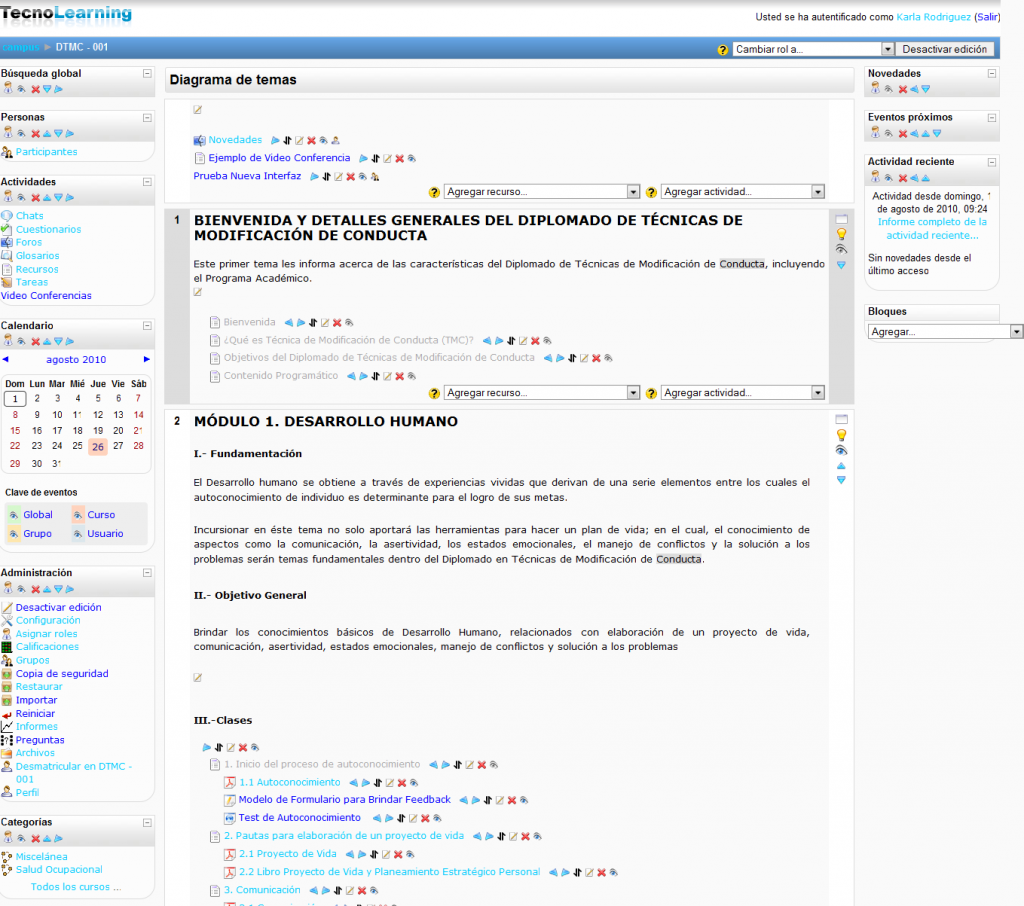This screenshot has width=1024, height=906.
Task: Highlight topic 2 using the lightbulb icon
Action: point(841,435)
